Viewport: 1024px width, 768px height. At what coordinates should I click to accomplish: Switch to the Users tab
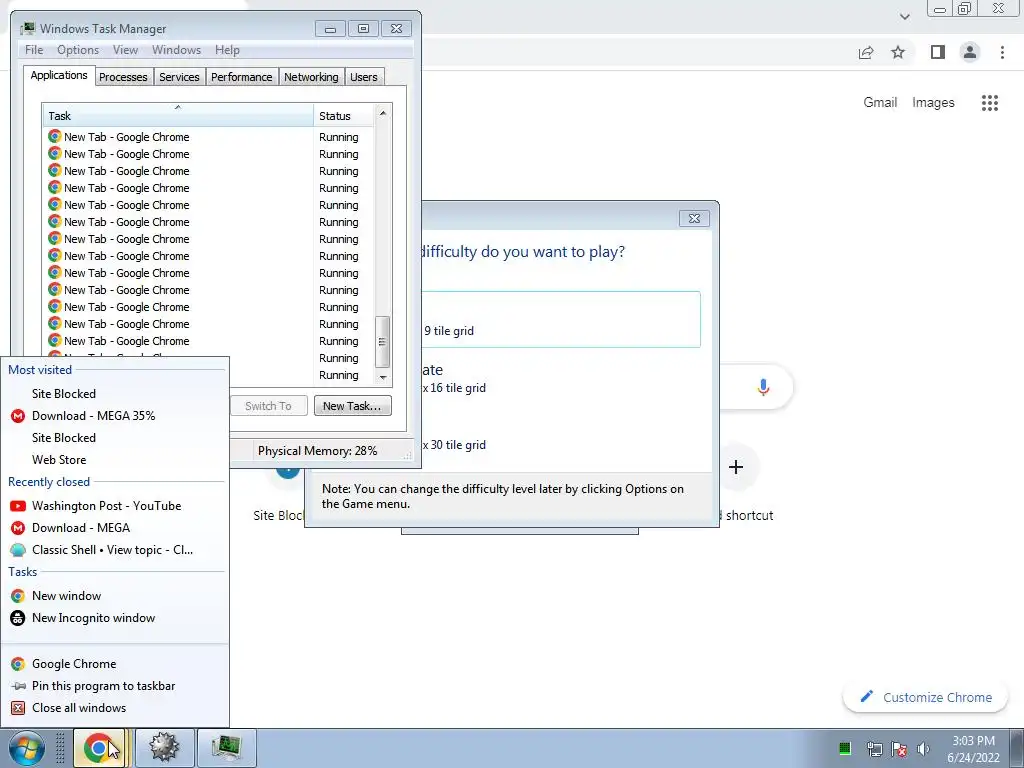(x=364, y=77)
